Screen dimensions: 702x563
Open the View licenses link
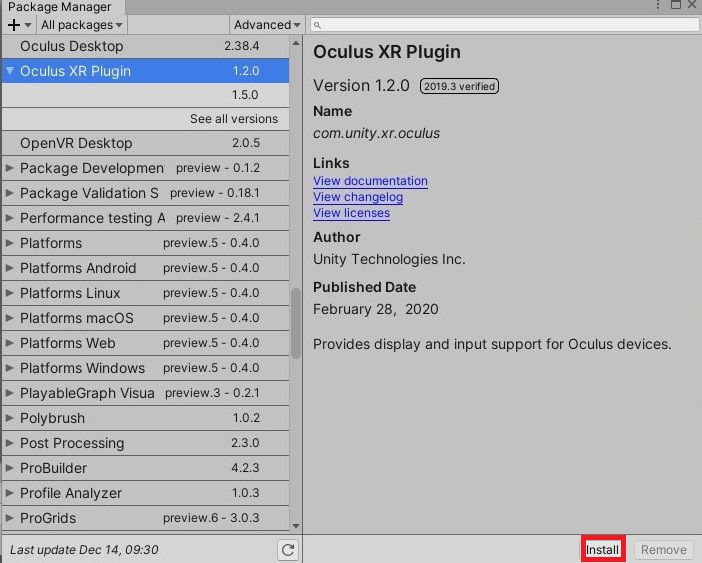tap(351, 213)
